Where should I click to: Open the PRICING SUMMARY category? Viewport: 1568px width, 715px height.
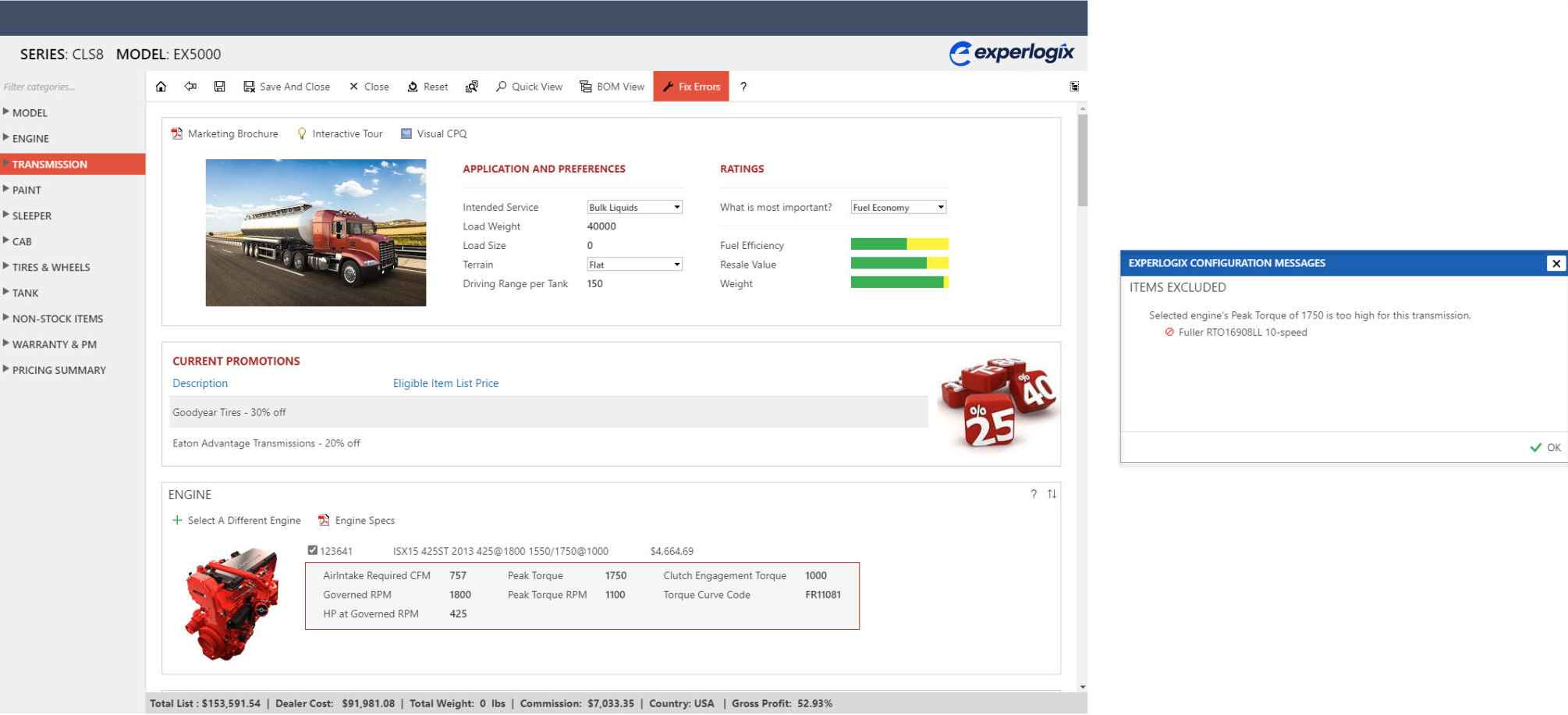coord(60,369)
